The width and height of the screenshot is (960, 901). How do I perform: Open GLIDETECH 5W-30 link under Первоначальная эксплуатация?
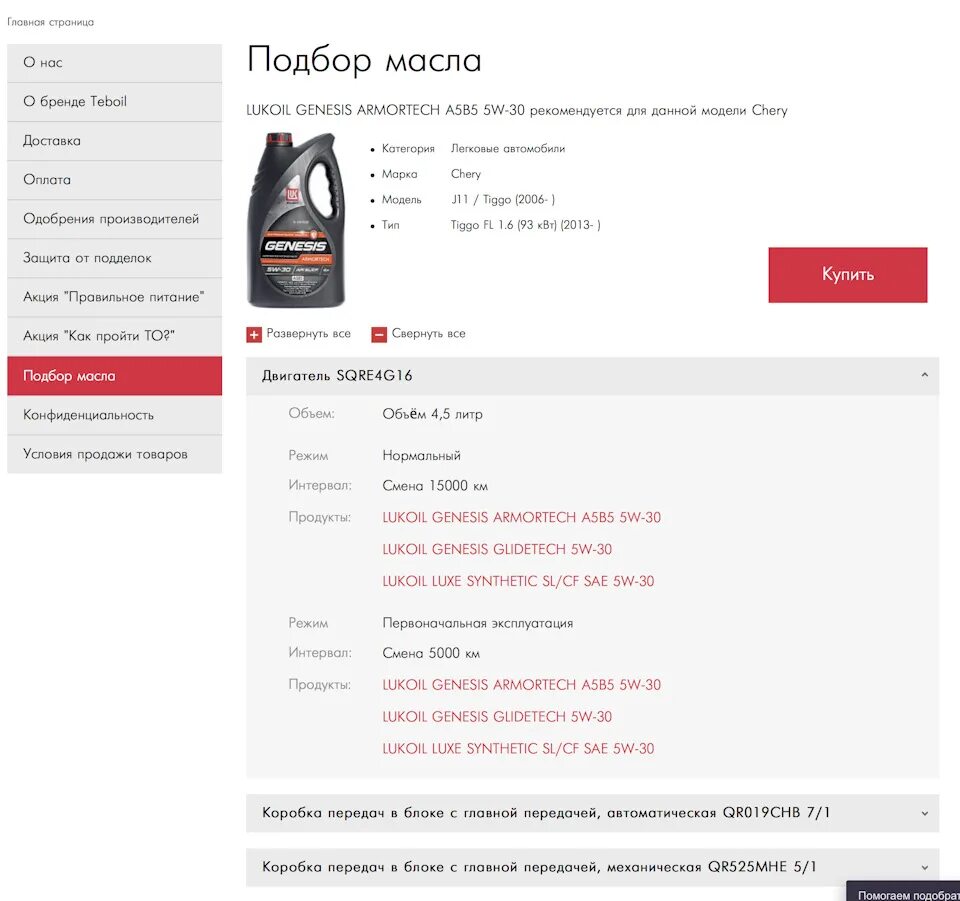click(x=497, y=717)
